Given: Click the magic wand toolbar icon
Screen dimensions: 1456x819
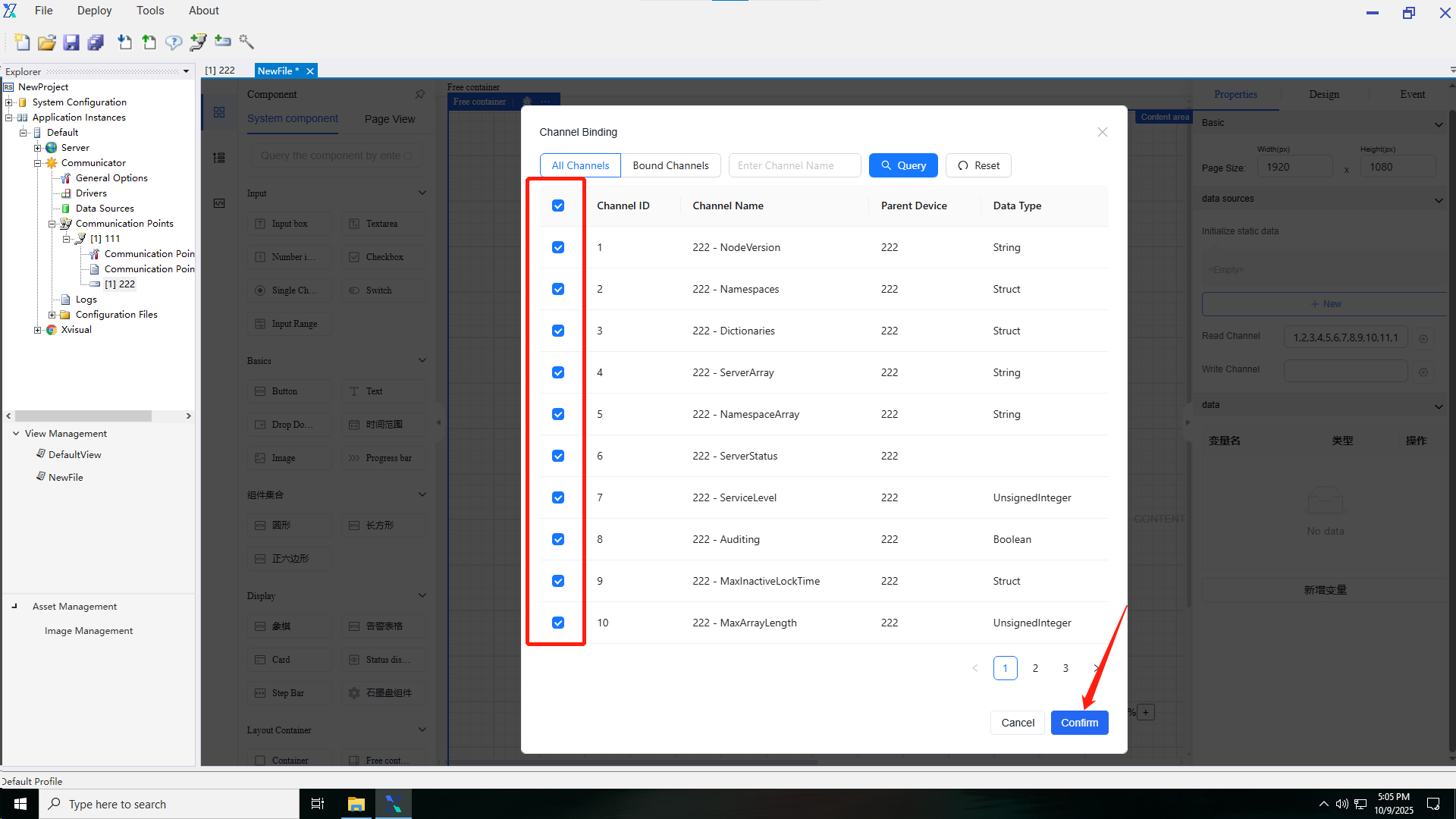Looking at the screenshot, I should [x=246, y=42].
